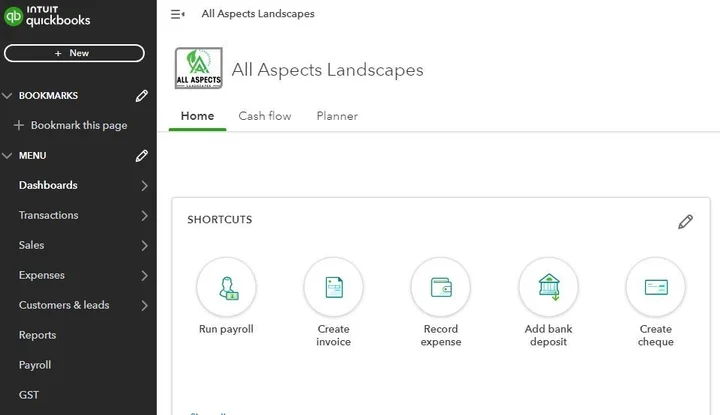Click the All Aspects Landscapes company logo

tap(199, 69)
